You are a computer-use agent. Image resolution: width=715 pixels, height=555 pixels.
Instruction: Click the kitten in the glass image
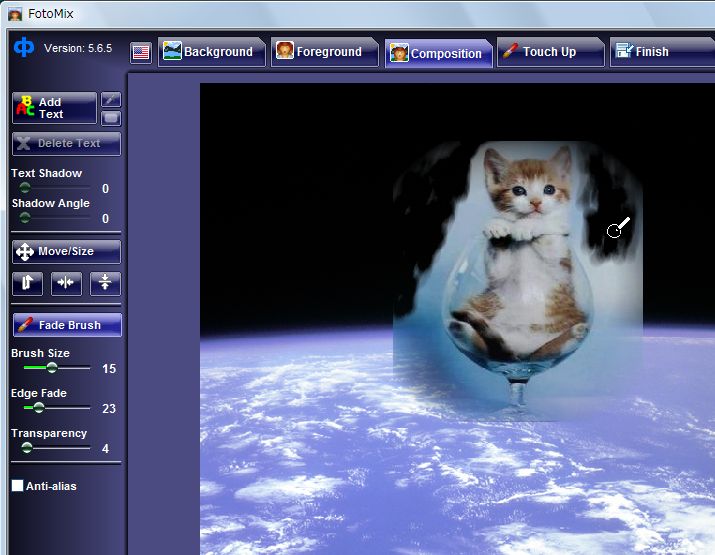click(518, 280)
